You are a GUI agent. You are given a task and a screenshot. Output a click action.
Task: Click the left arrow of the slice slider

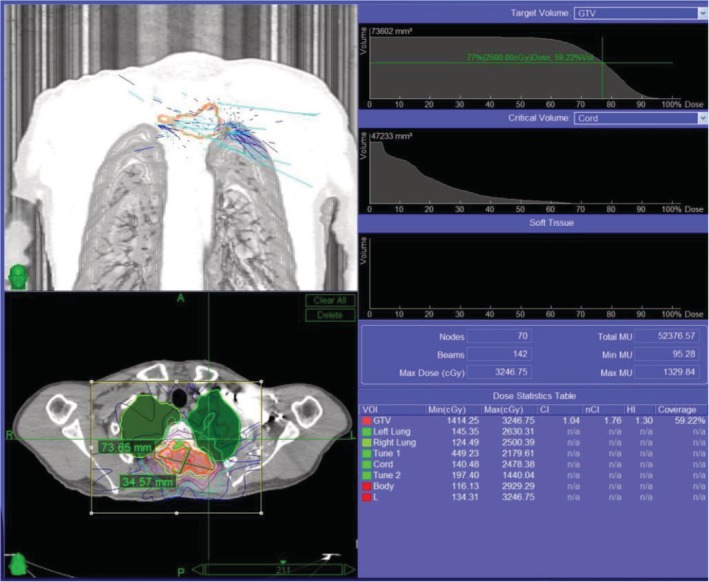click(197, 570)
